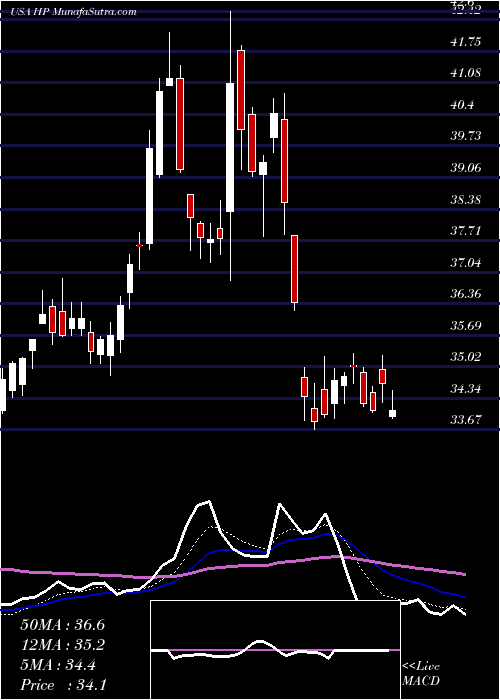
Task: Click the 5MA : 34.4 readout
Action: pyautogui.click(x=58, y=665)
